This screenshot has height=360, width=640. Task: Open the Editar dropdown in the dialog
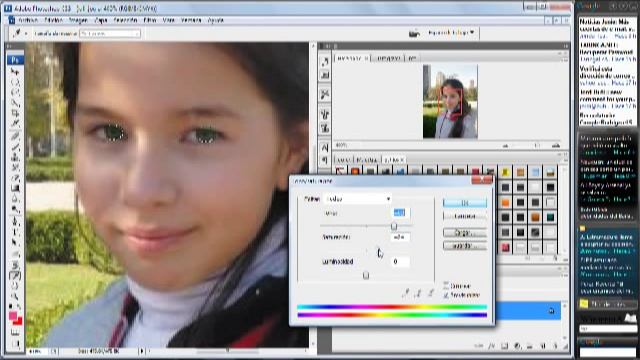pyautogui.click(x=358, y=199)
